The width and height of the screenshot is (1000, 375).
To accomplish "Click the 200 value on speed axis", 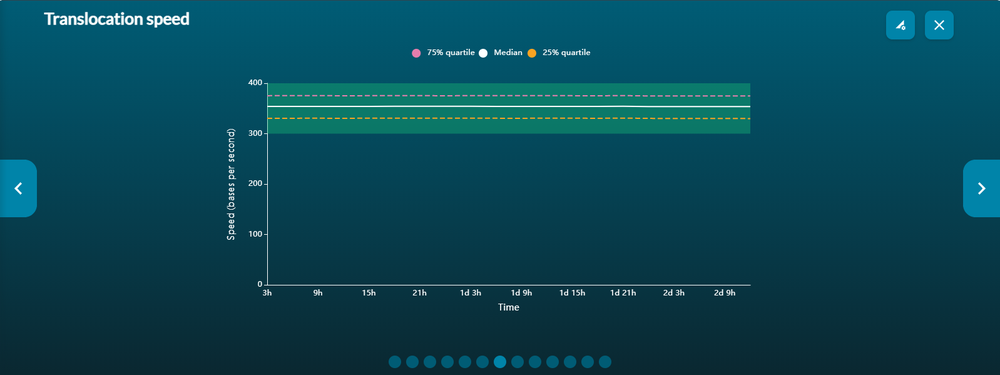I will click(255, 184).
